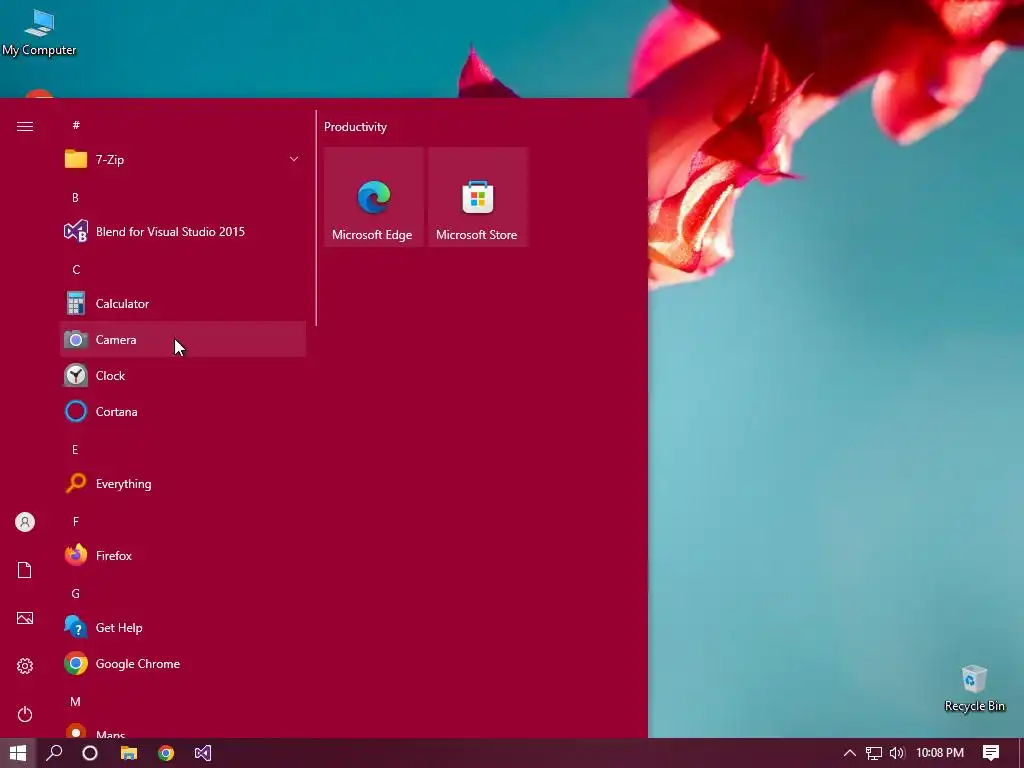Open taskbar Search magnifier

coord(54,753)
